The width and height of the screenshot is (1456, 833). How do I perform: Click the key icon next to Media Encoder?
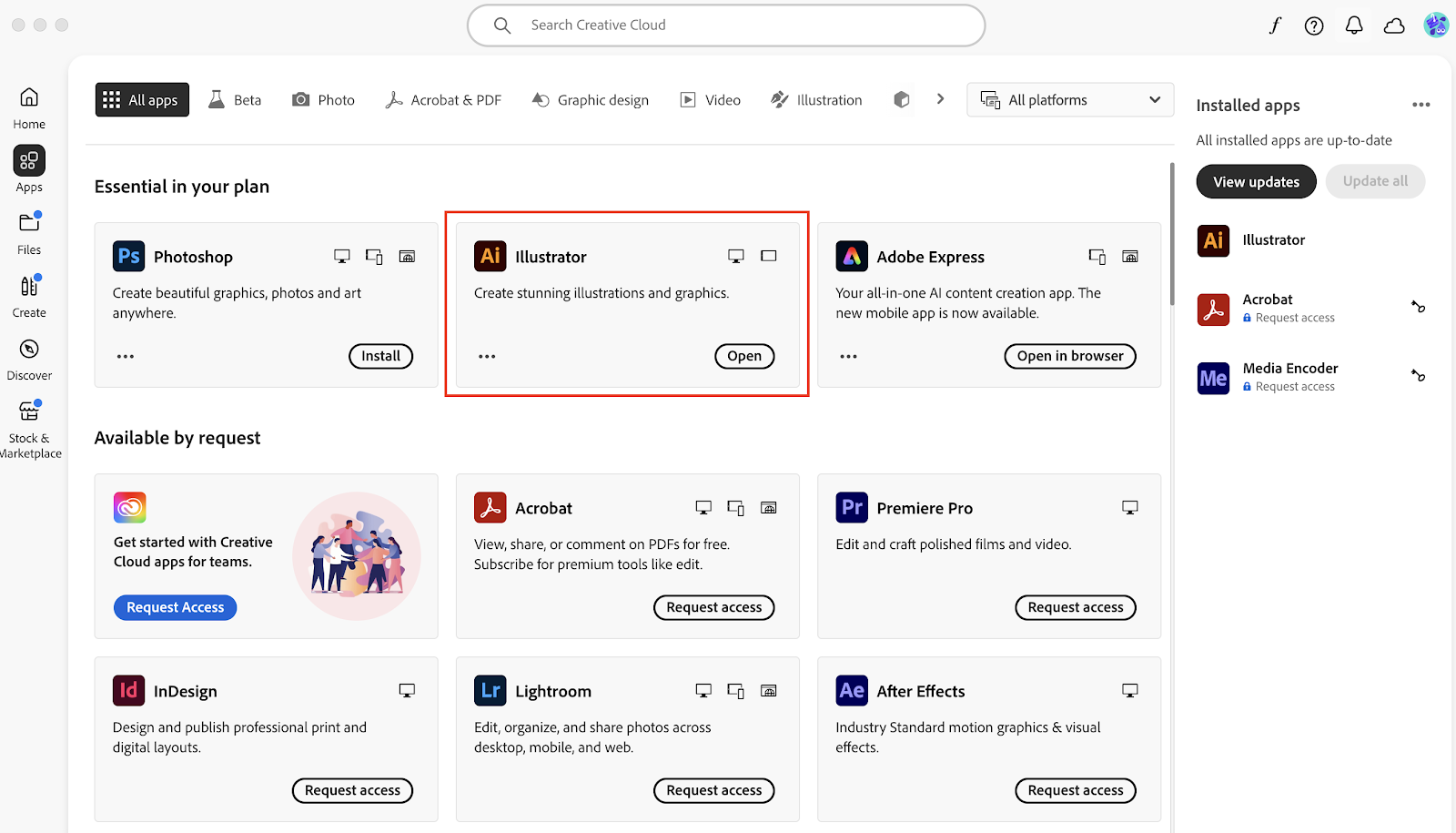(x=1418, y=375)
